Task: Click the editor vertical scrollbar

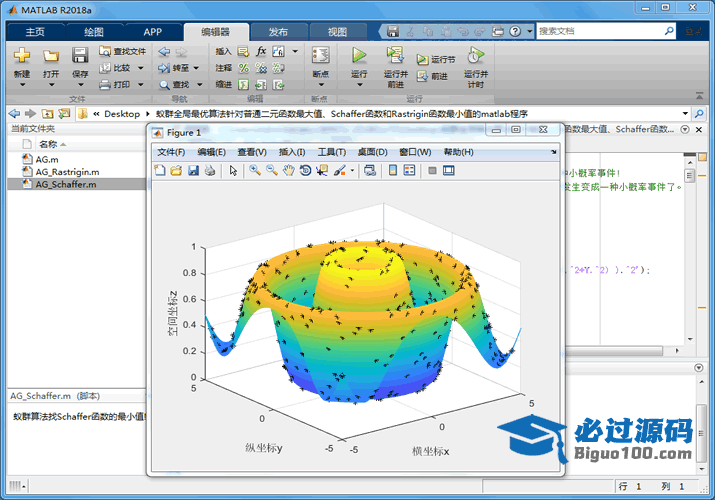Action: tap(689, 248)
